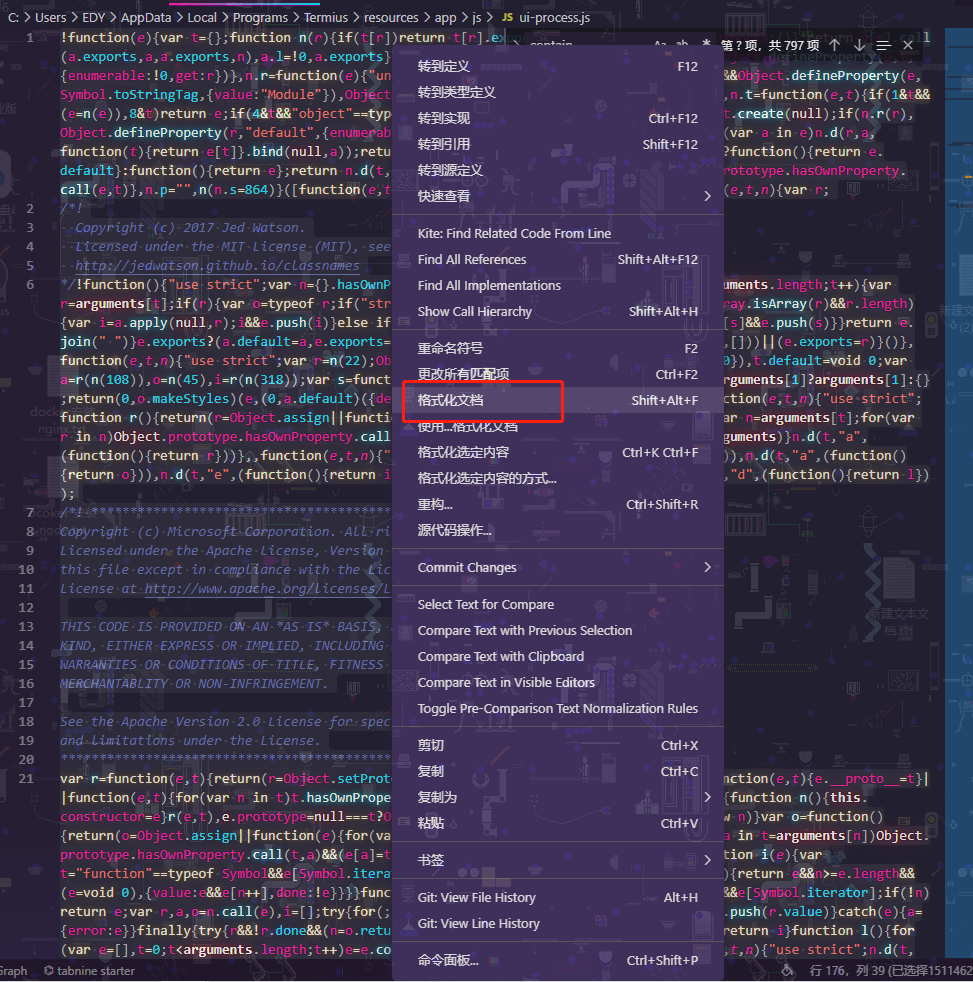Expand the 快速查看 submenu
Image resolution: width=973 pixels, height=982 pixels.
(708, 196)
